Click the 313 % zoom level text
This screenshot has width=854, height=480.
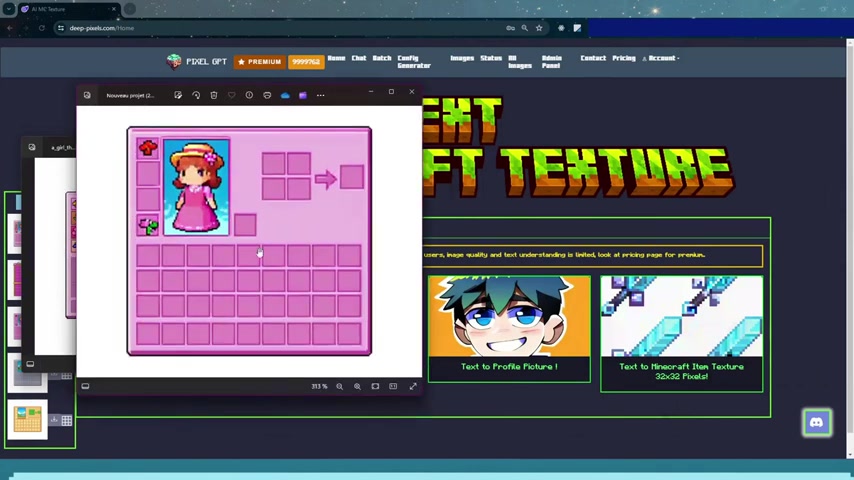[319, 386]
